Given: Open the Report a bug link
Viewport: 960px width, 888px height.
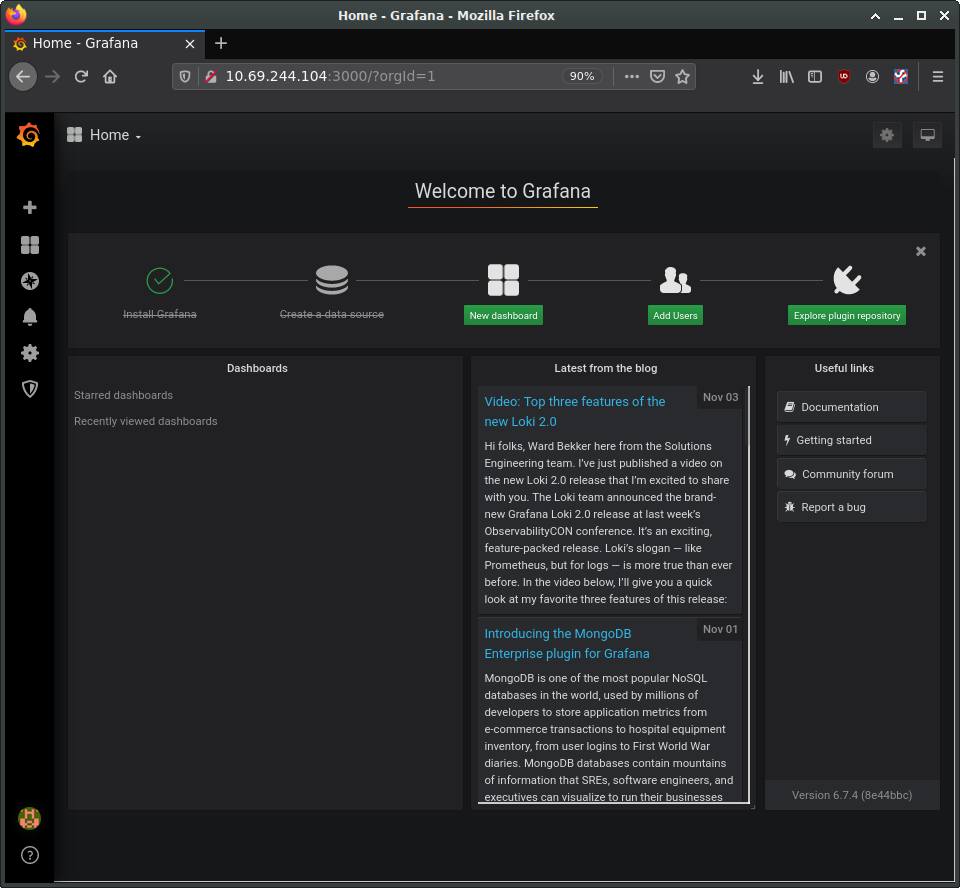Looking at the screenshot, I should (x=852, y=507).
